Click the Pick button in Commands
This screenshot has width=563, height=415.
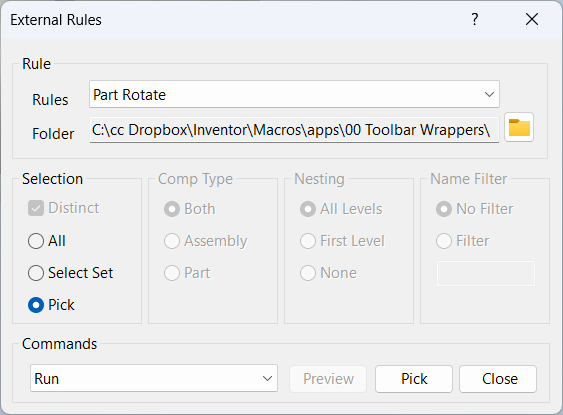(x=414, y=379)
